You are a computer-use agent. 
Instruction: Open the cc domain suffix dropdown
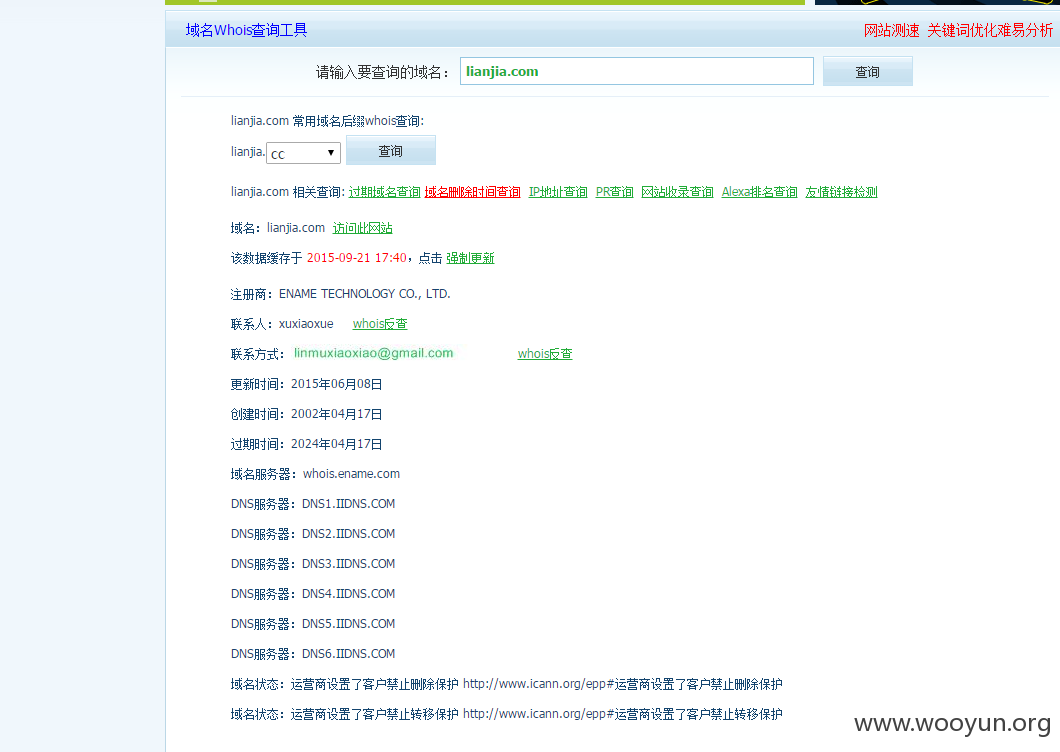[304, 153]
